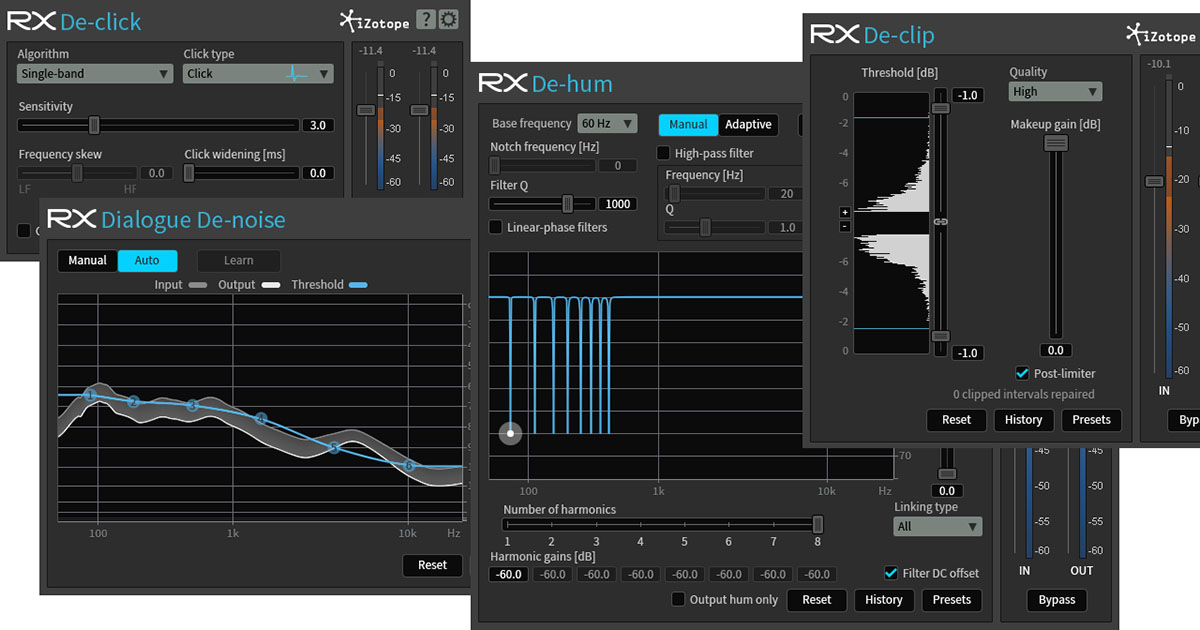Zoom out De-clip histogram with minus icon
1200x630 pixels.
845,226
